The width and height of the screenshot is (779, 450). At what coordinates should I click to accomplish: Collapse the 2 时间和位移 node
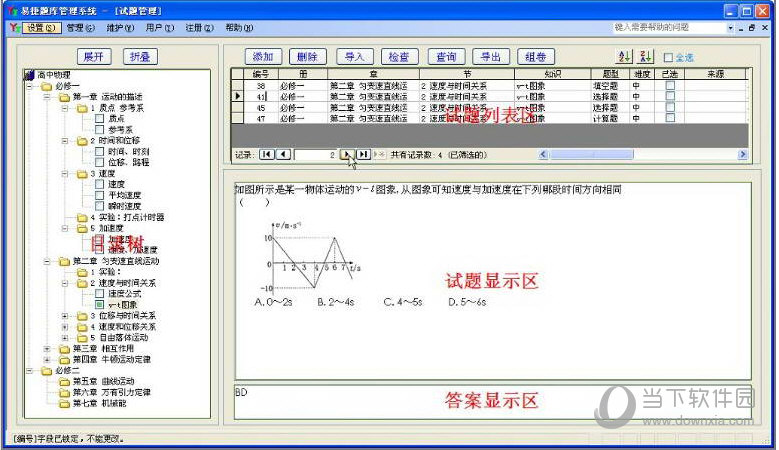click(65, 141)
